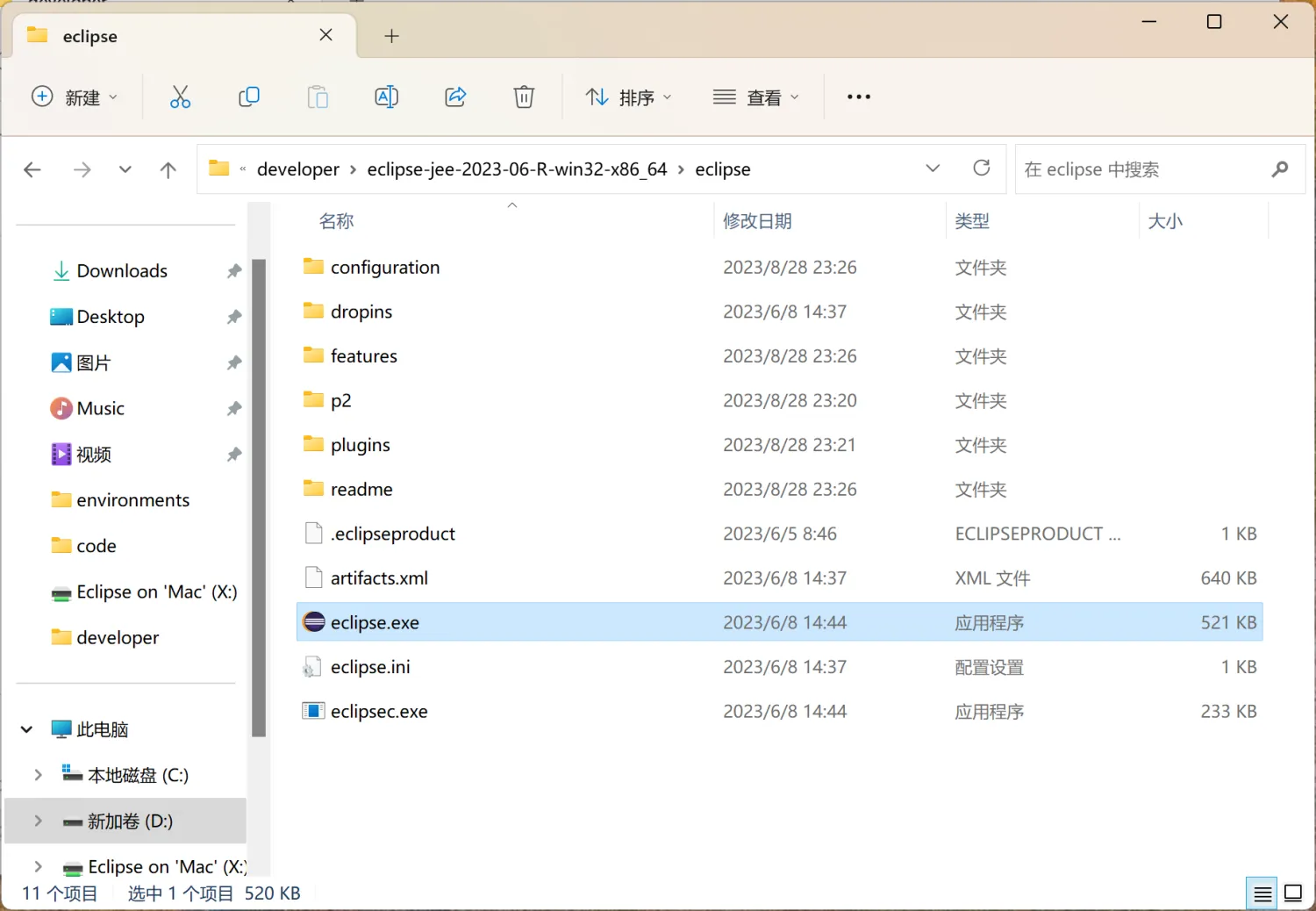Open the 排序 sort menu
1316x911 pixels.
tap(628, 97)
